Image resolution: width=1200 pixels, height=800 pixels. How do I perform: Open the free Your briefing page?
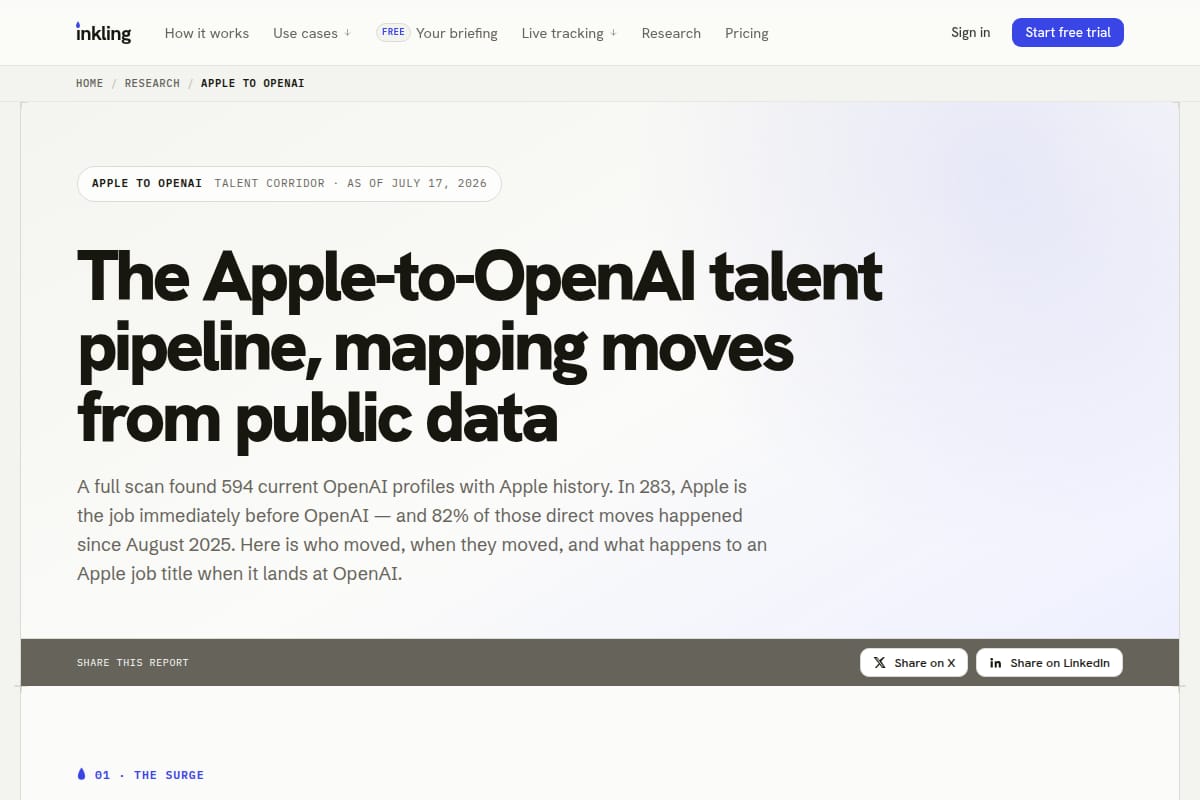[437, 33]
